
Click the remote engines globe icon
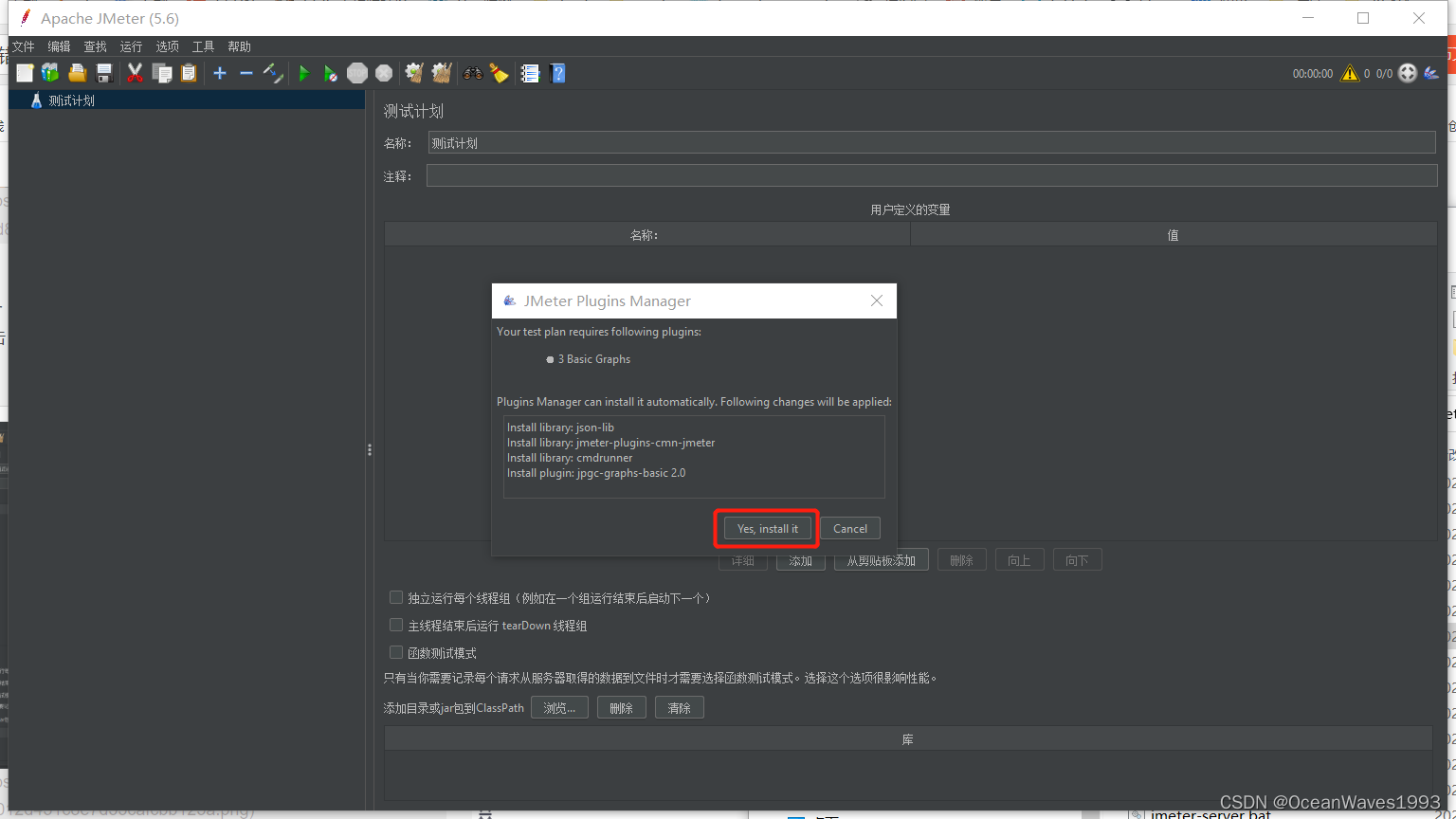[x=1408, y=73]
